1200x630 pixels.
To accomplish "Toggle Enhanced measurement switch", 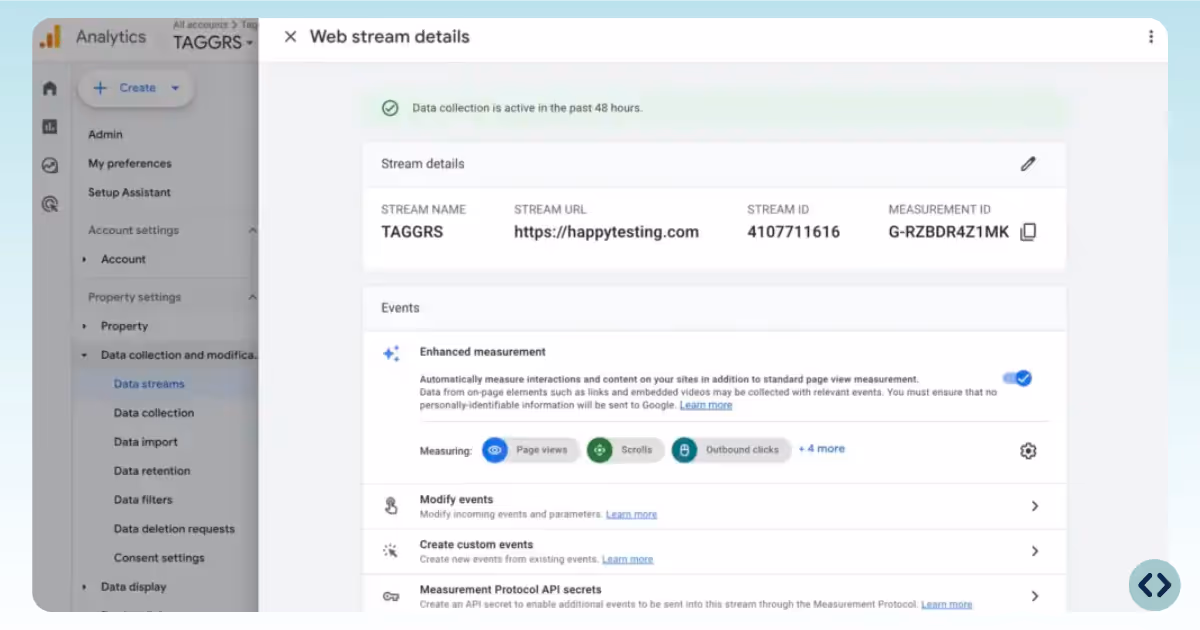I will [x=1017, y=378].
